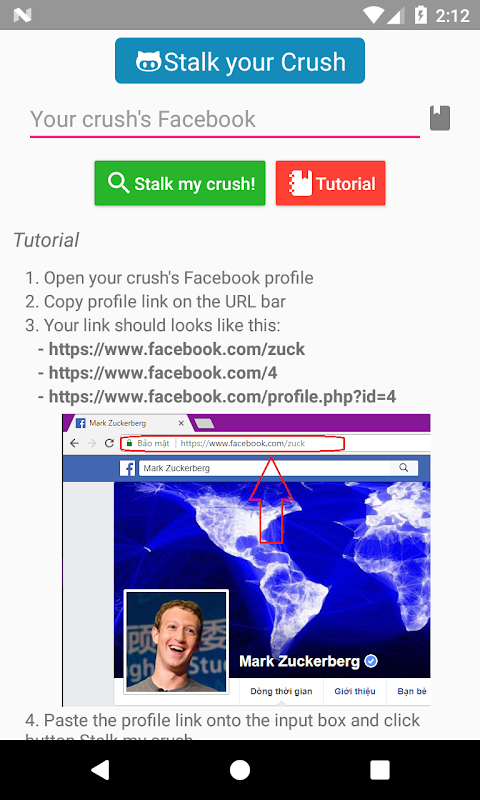The image size is (480, 800).
Task: Click the https://www.facebook.com/zuck example text
Action: 176,349
